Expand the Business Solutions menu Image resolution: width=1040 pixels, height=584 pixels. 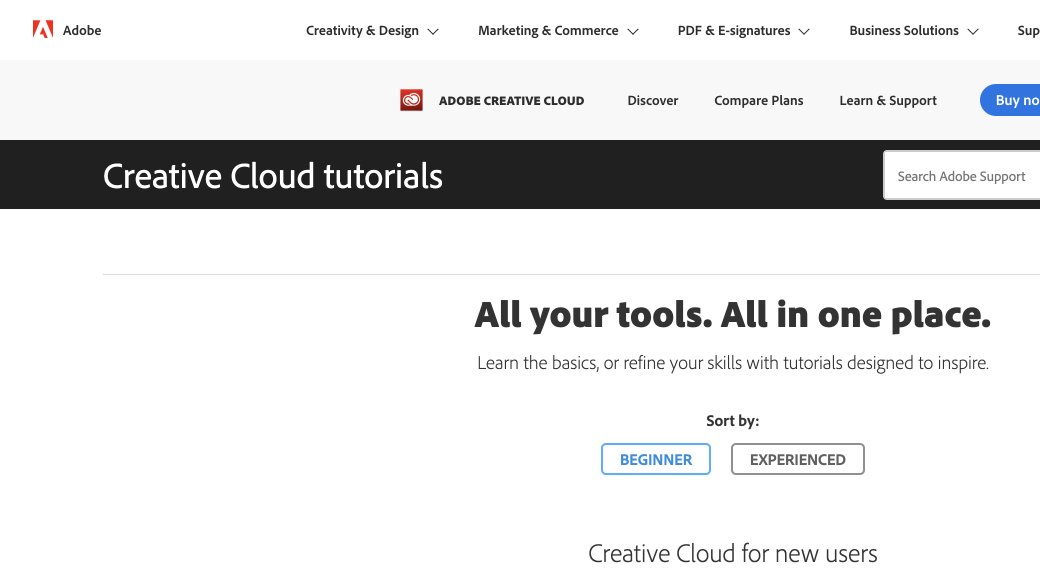coord(913,31)
